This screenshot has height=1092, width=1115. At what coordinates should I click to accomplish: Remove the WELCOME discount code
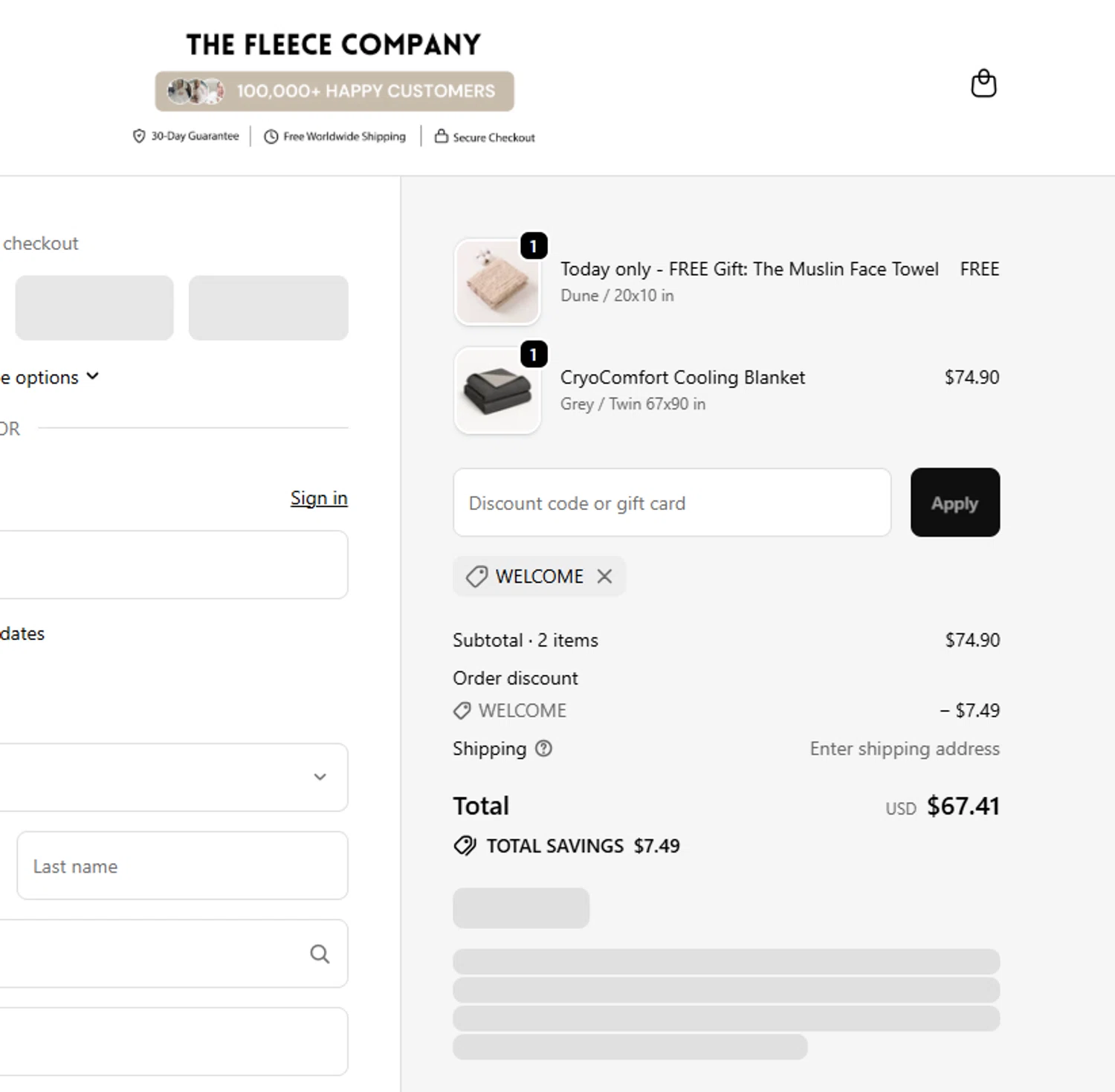605,576
